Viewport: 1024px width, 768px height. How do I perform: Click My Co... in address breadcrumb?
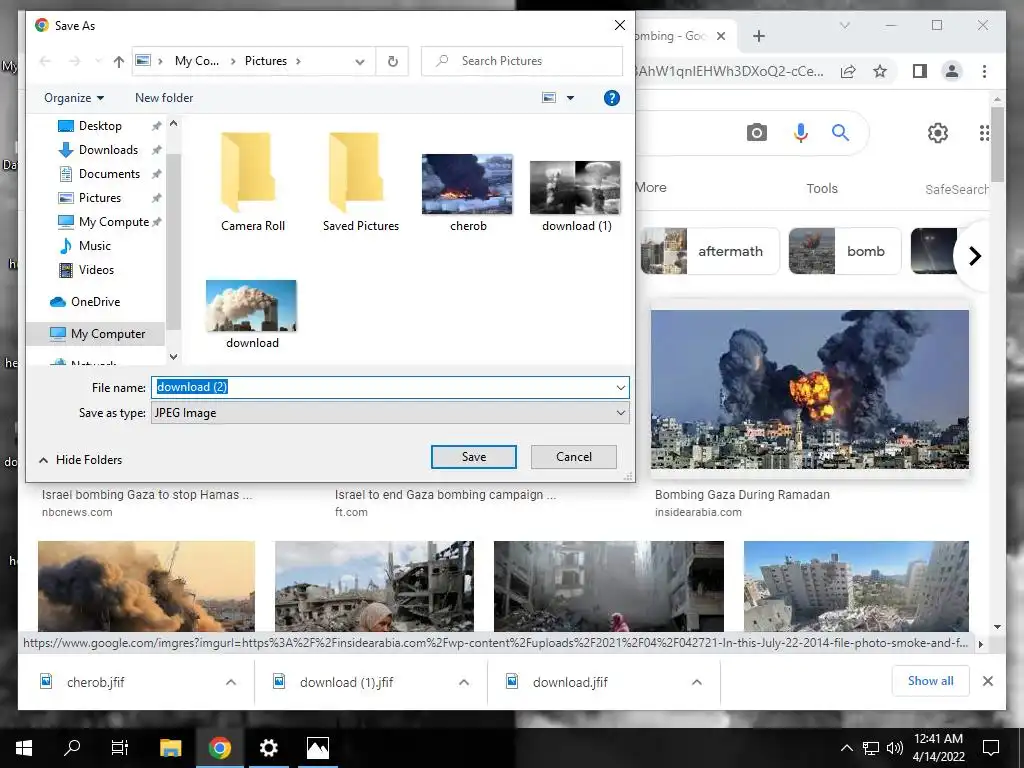point(197,61)
